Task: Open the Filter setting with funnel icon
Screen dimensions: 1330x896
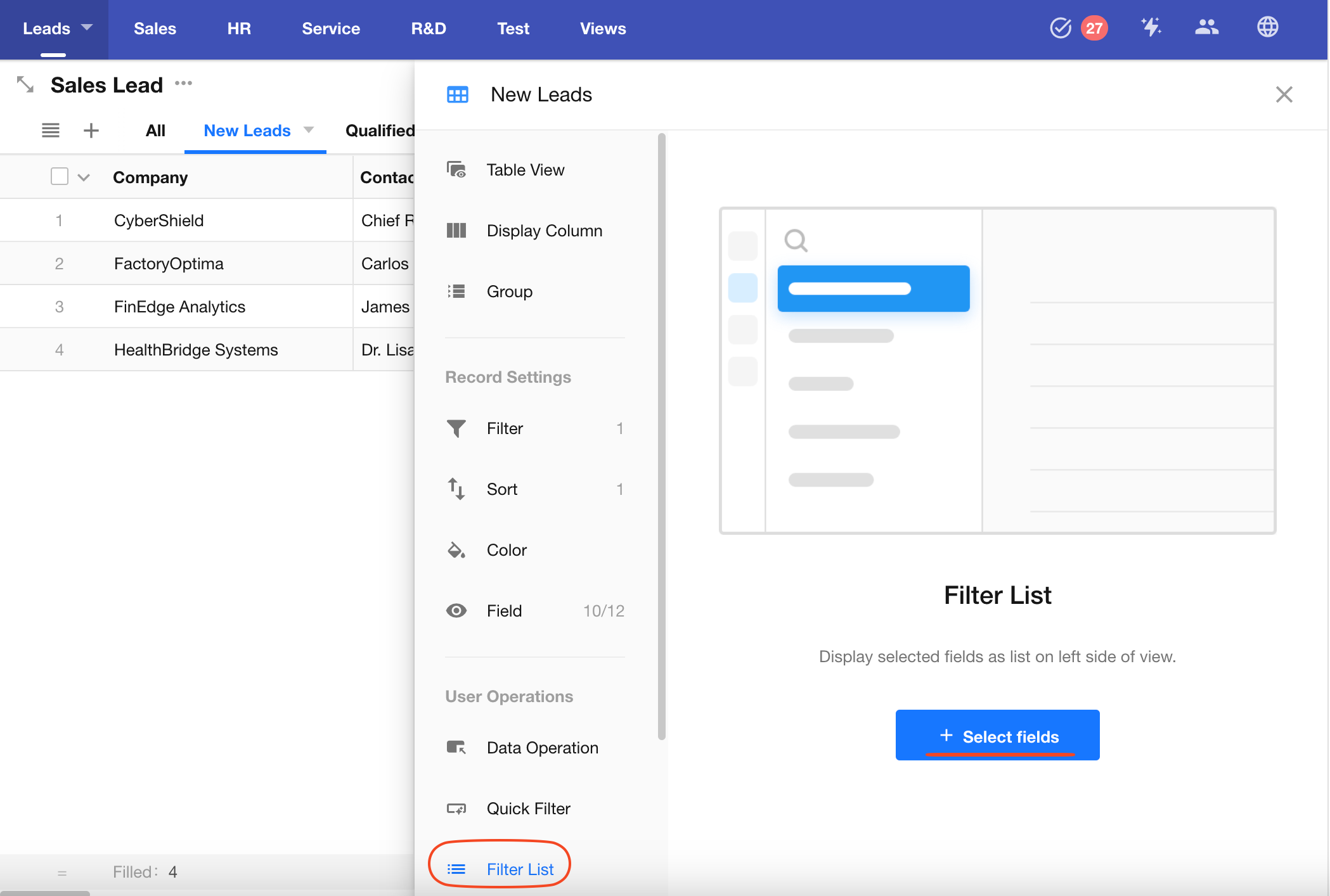Action: coord(505,428)
